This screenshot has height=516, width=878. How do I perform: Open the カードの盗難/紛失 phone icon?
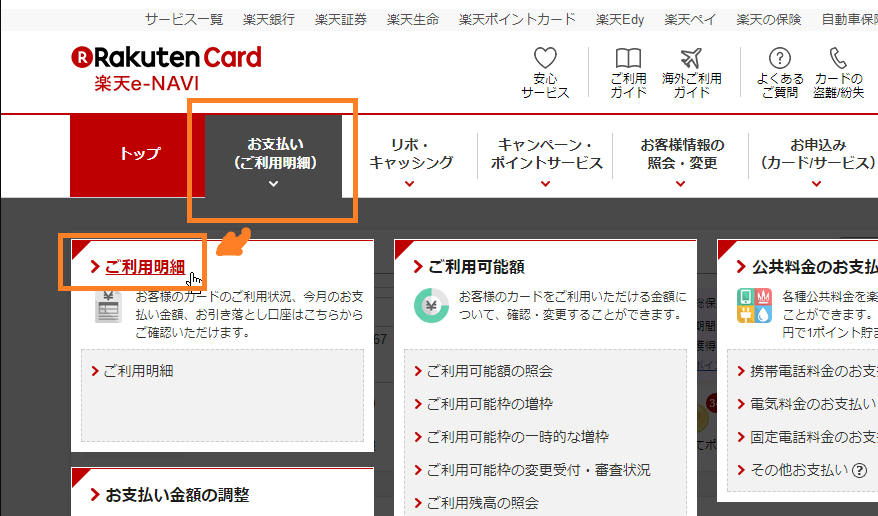(838, 58)
